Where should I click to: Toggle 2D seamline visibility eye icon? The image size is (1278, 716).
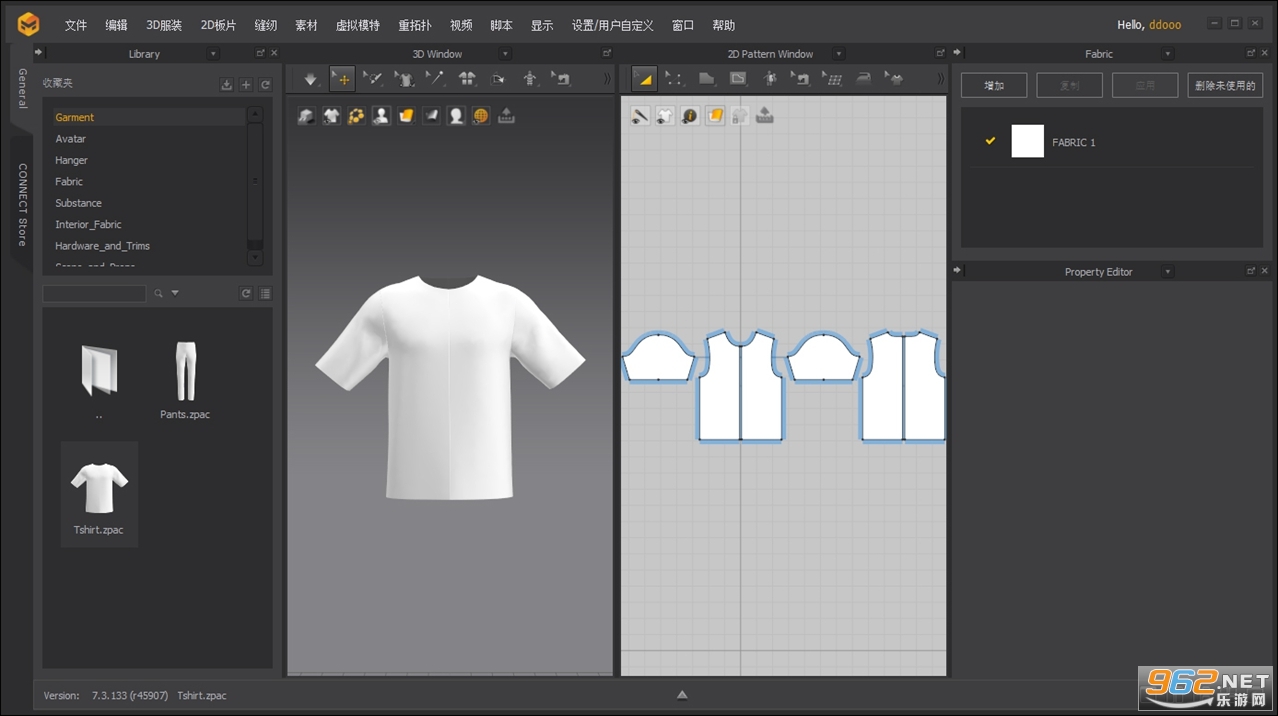pos(640,116)
